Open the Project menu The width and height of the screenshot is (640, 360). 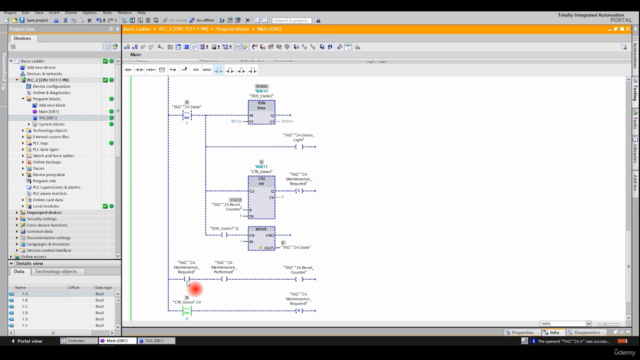10,13
